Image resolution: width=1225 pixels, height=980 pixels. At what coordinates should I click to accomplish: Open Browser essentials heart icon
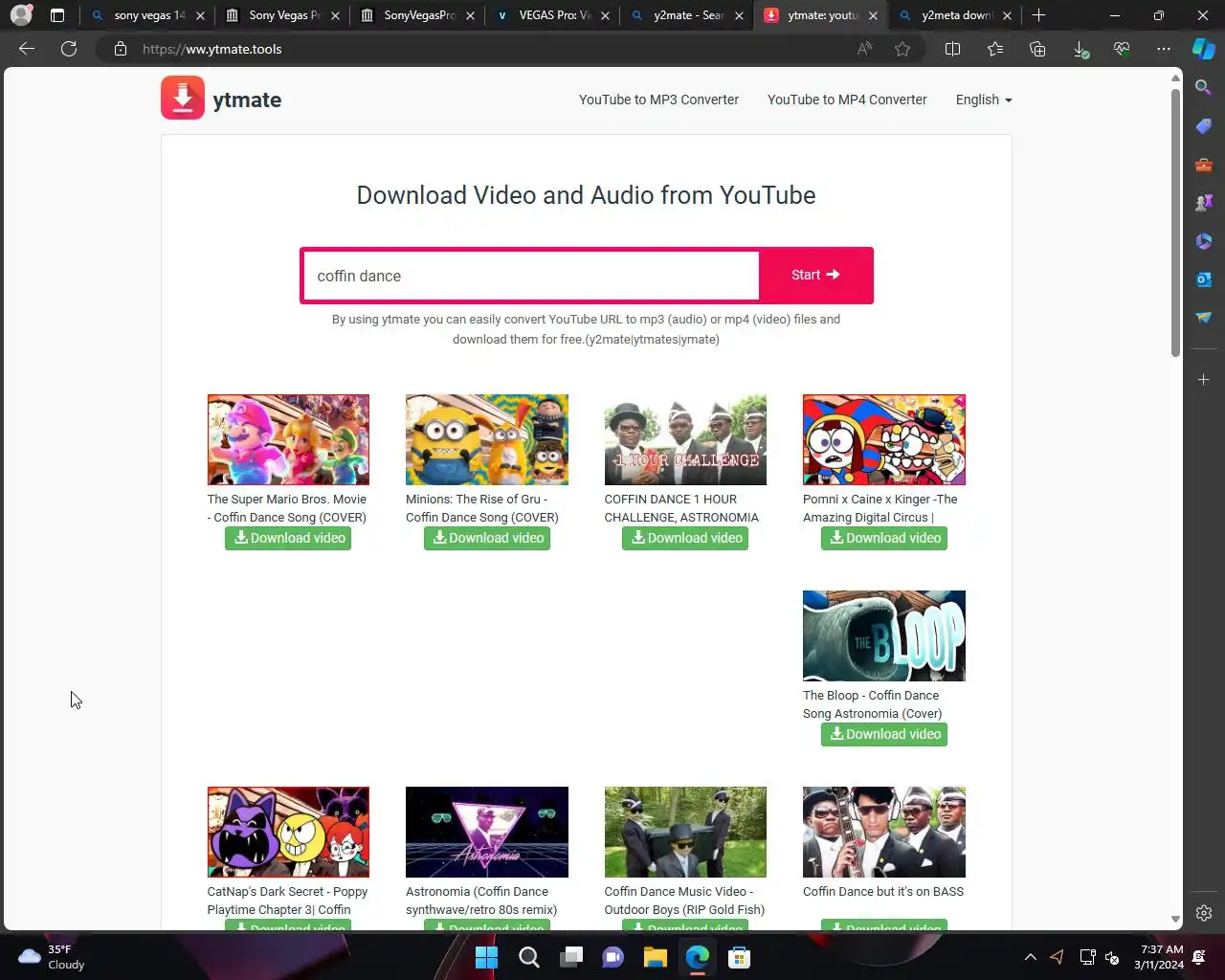point(1122,49)
